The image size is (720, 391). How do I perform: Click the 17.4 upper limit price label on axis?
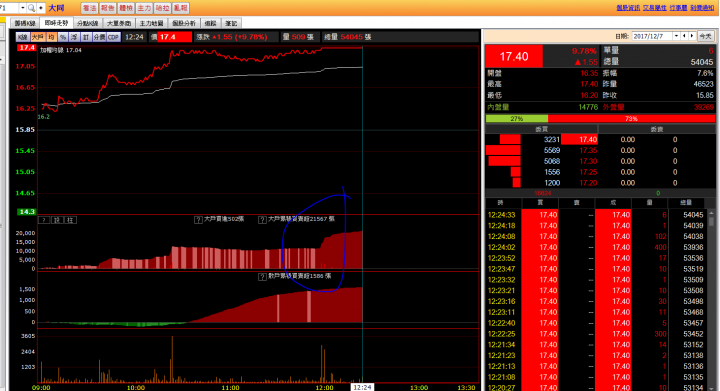tap(27, 47)
